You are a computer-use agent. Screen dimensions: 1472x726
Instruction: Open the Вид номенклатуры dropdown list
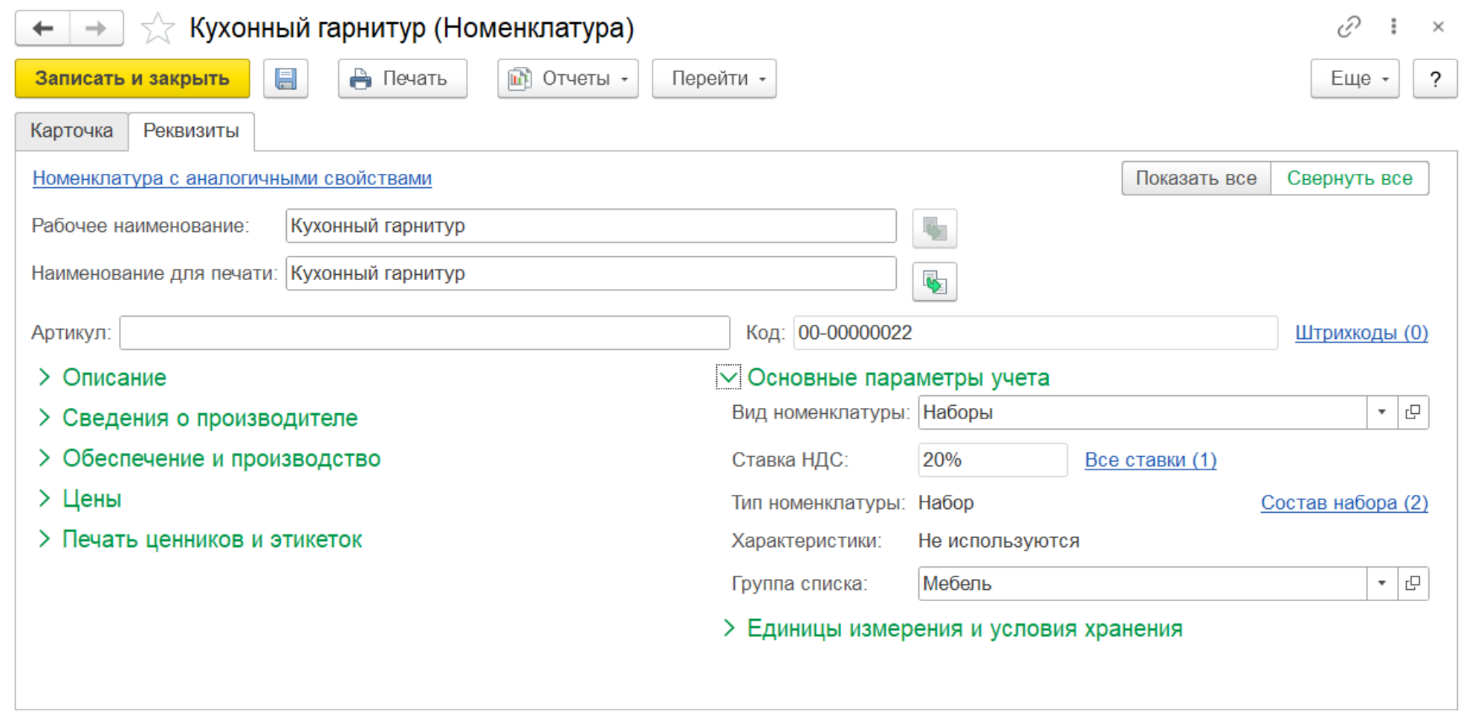pos(1381,412)
